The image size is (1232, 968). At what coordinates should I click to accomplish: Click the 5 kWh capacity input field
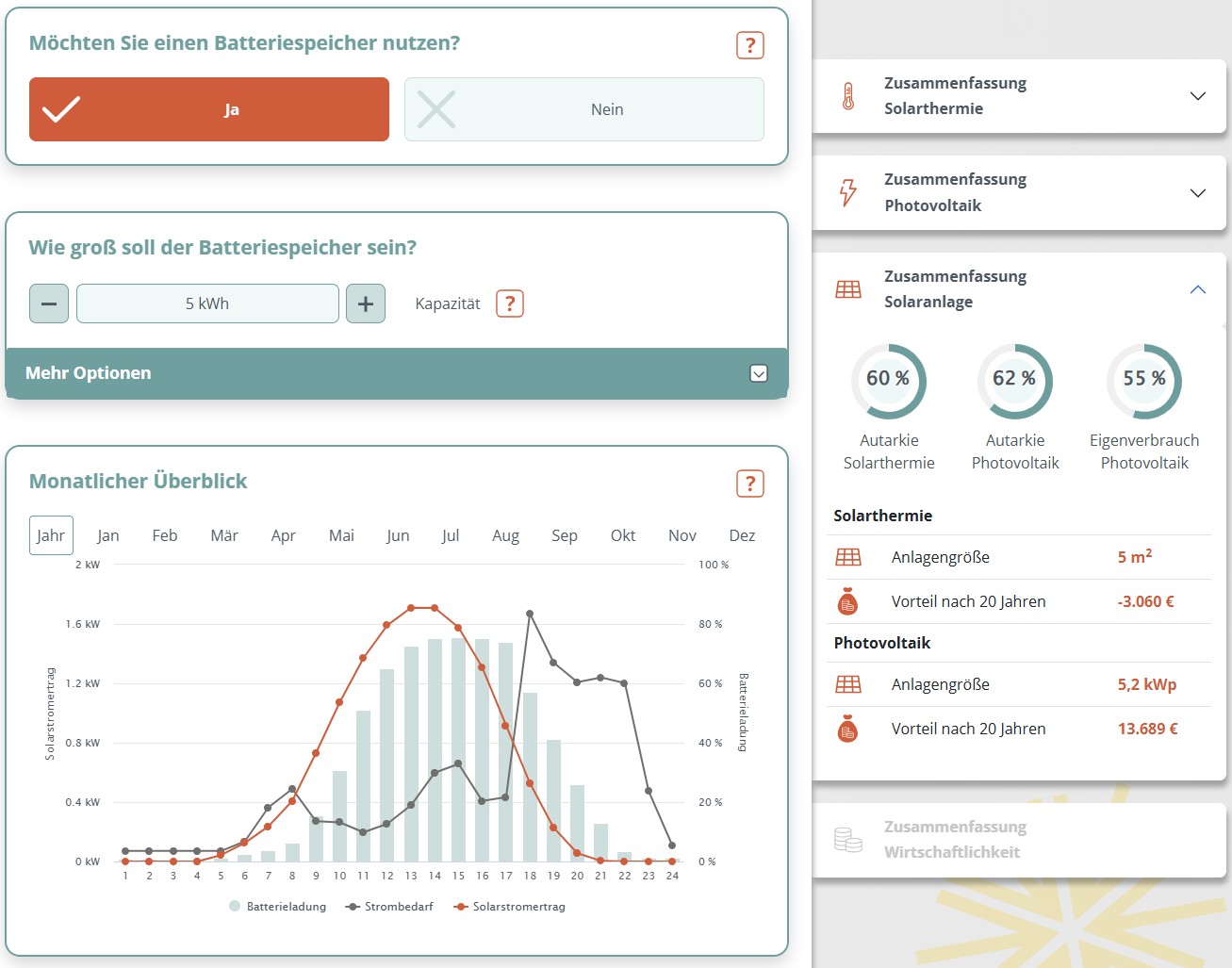point(207,304)
